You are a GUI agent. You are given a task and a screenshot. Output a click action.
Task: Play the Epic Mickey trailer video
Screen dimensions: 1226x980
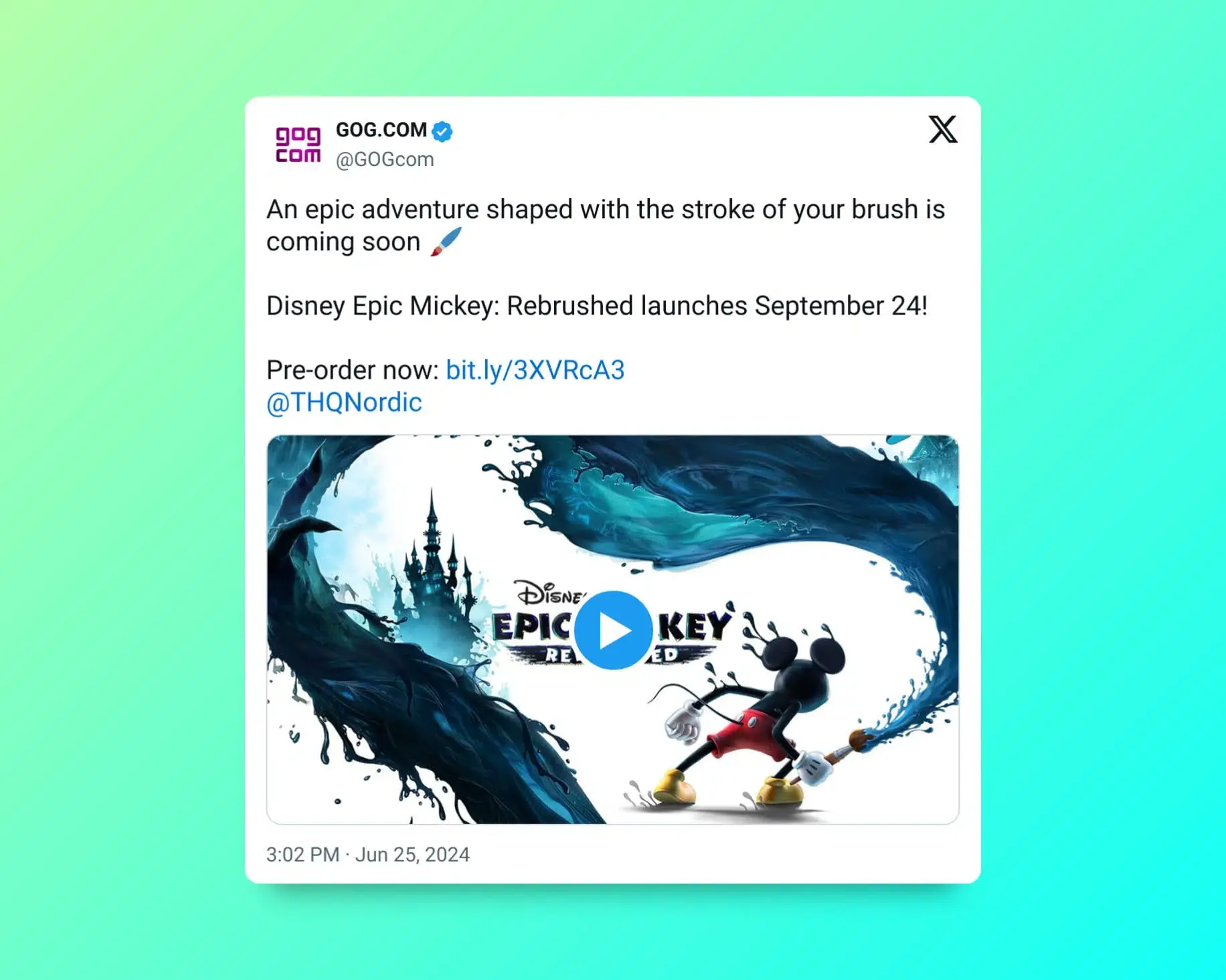[x=613, y=631]
